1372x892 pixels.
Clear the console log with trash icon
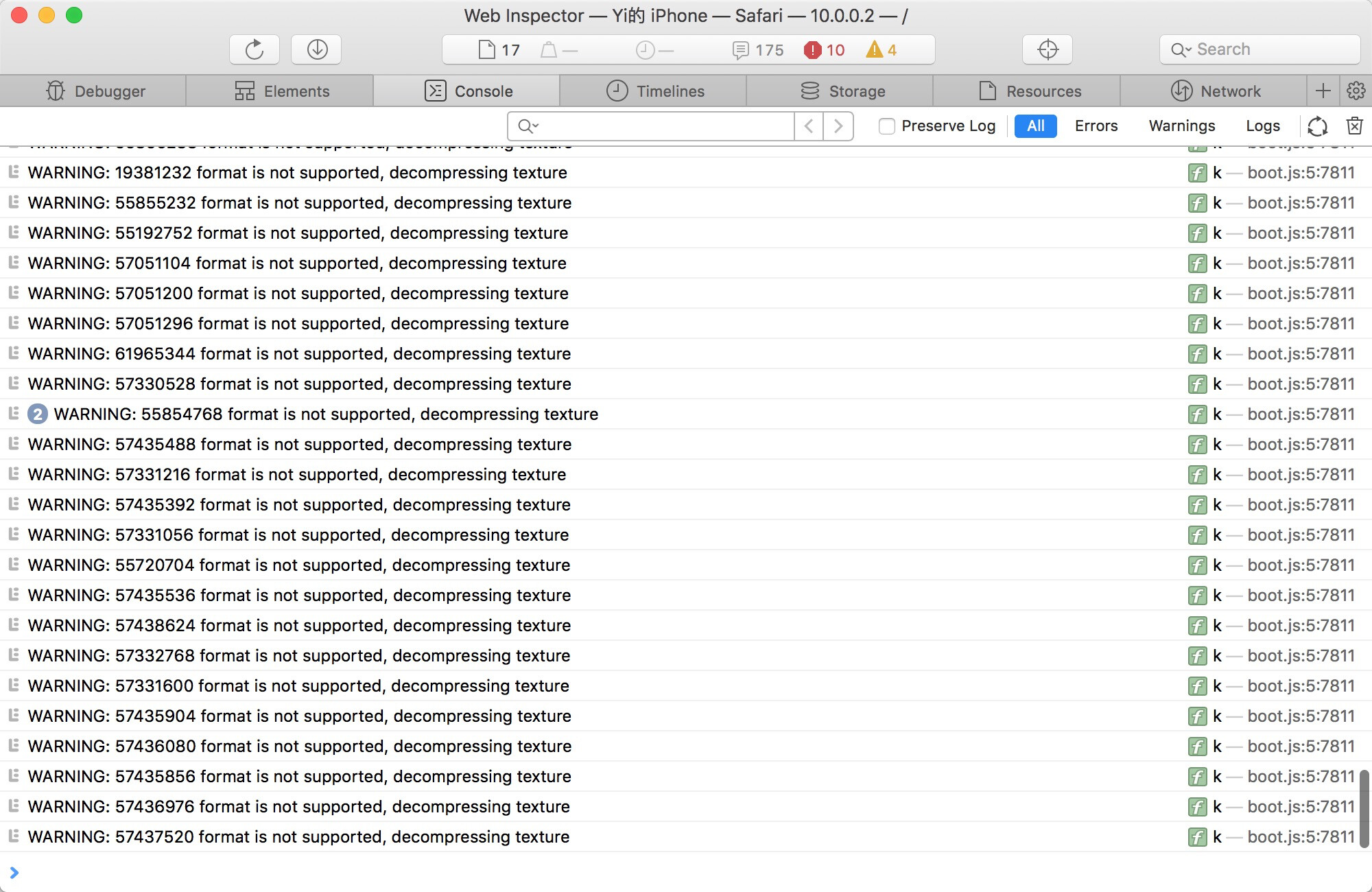tap(1354, 126)
